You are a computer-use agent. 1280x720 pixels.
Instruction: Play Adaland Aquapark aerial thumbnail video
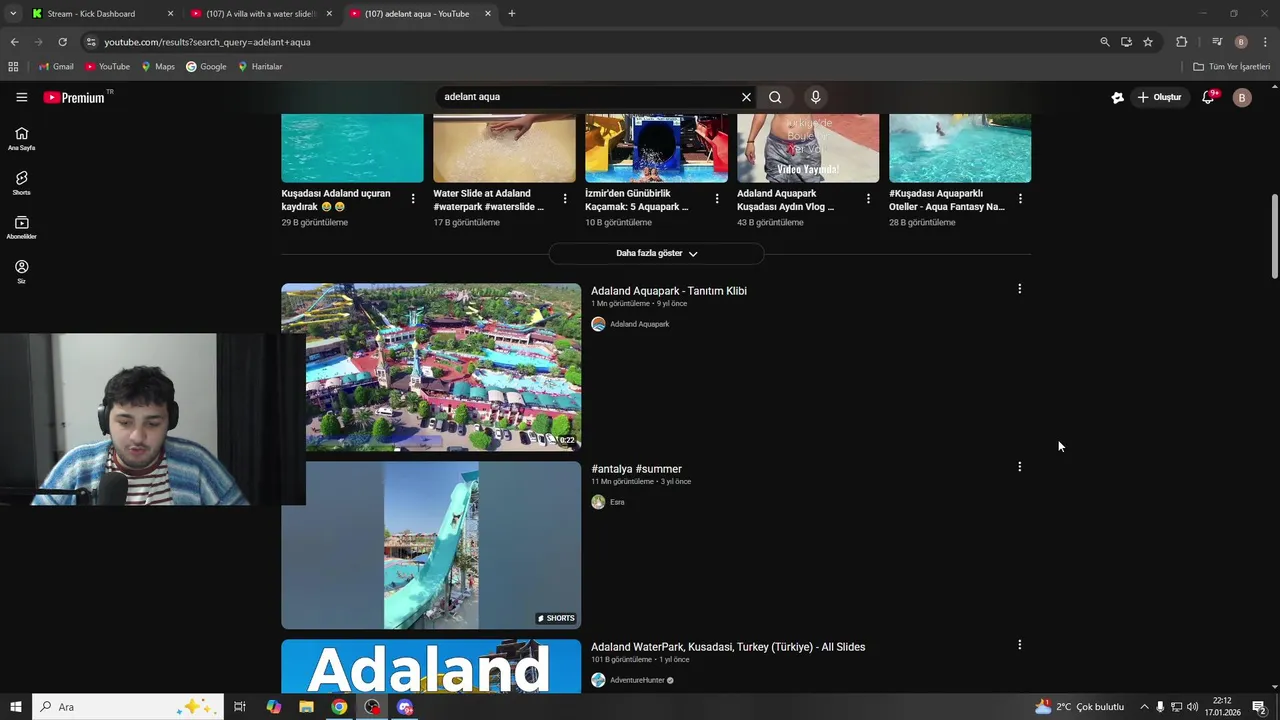click(431, 367)
